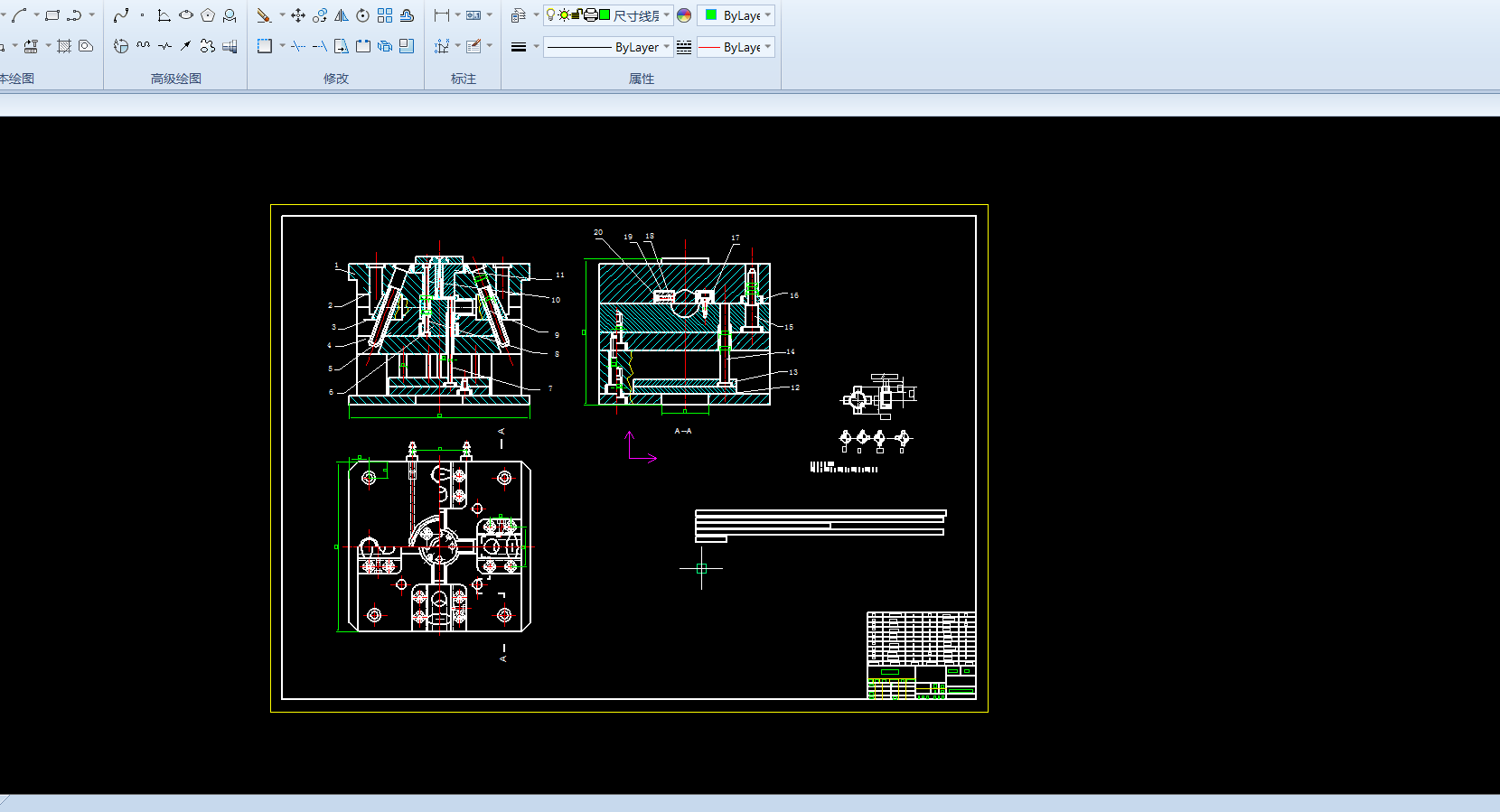
Task: Open the 尺寸线层 layer dropdown list
Action: (667, 15)
